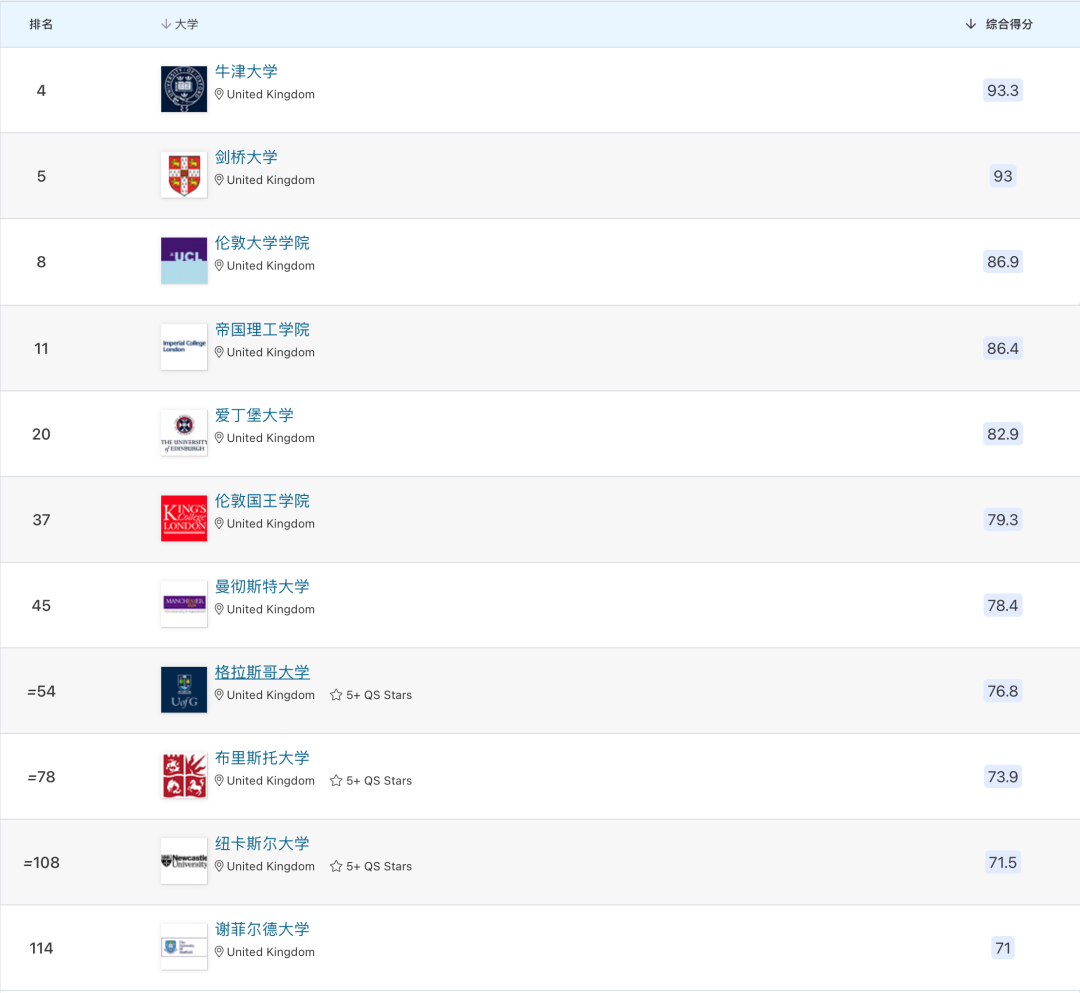Click location pin icon under 谢菲尔德大学

click(219, 952)
